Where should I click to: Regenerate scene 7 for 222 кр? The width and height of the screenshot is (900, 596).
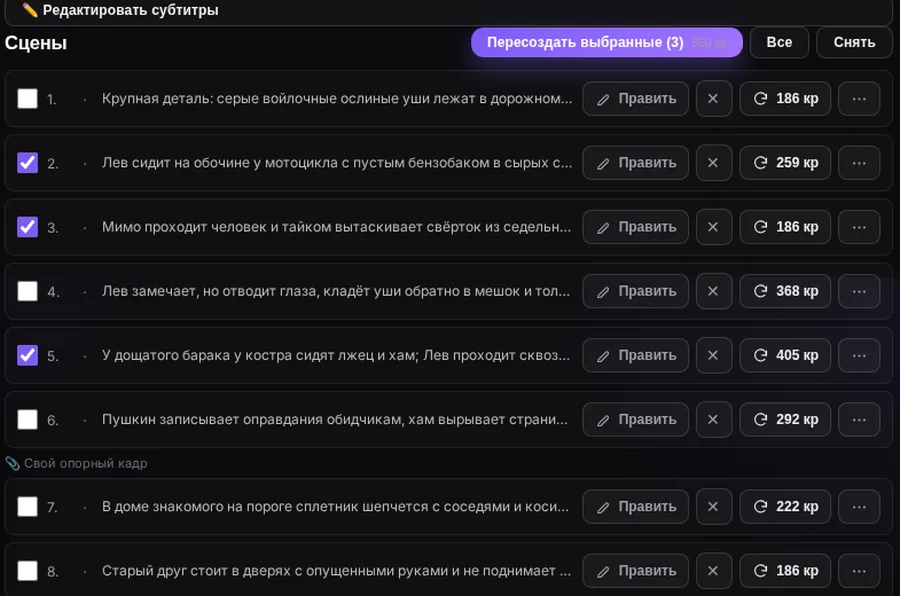click(x=785, y=507)
